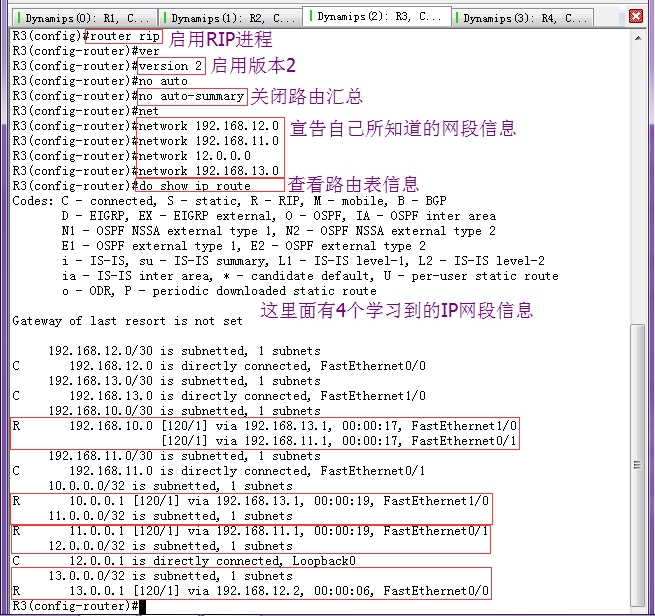Click 'i - IS-IS, su - IS-IS summary' line
Screen dimensions: 655x616
click(x=303, y=261)
